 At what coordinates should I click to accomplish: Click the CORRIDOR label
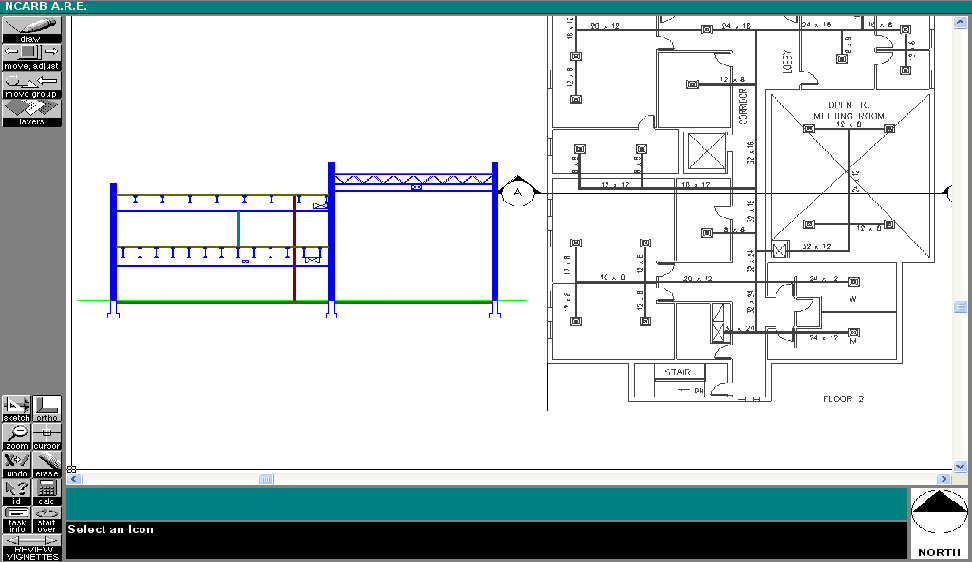point(743,105)
